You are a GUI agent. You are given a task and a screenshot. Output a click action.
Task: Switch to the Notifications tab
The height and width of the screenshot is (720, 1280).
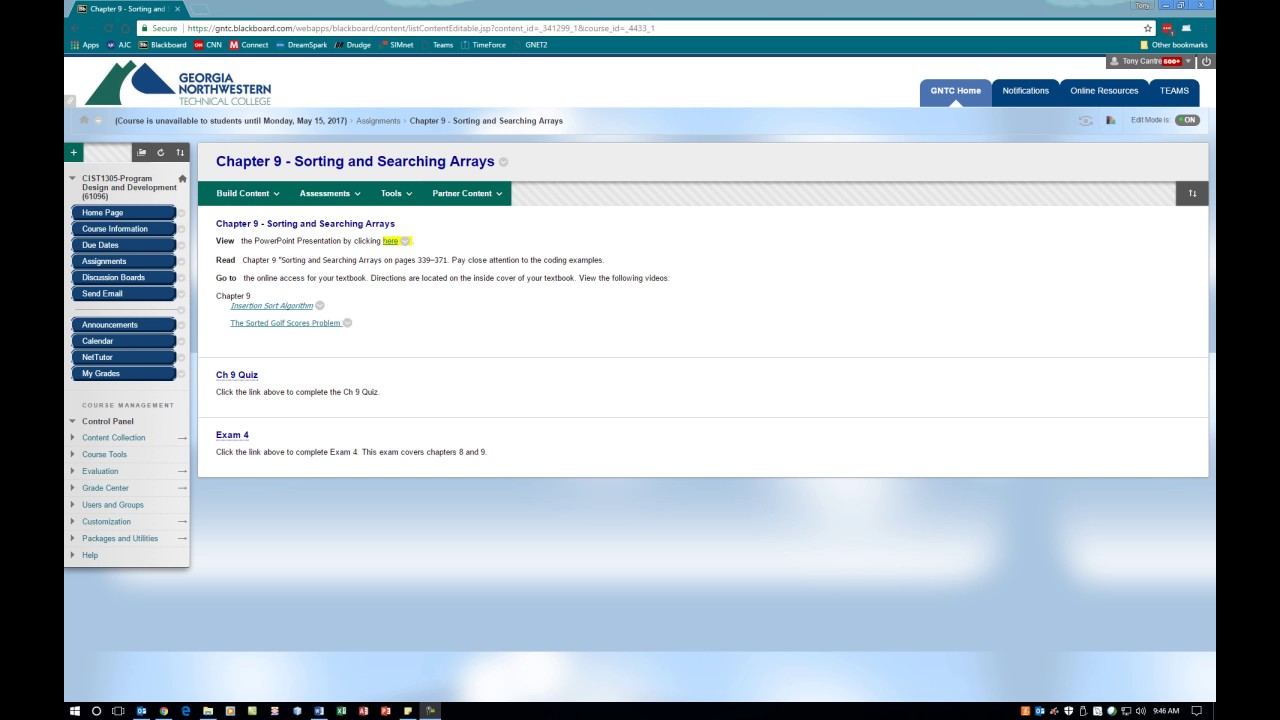coord(1026,91)
